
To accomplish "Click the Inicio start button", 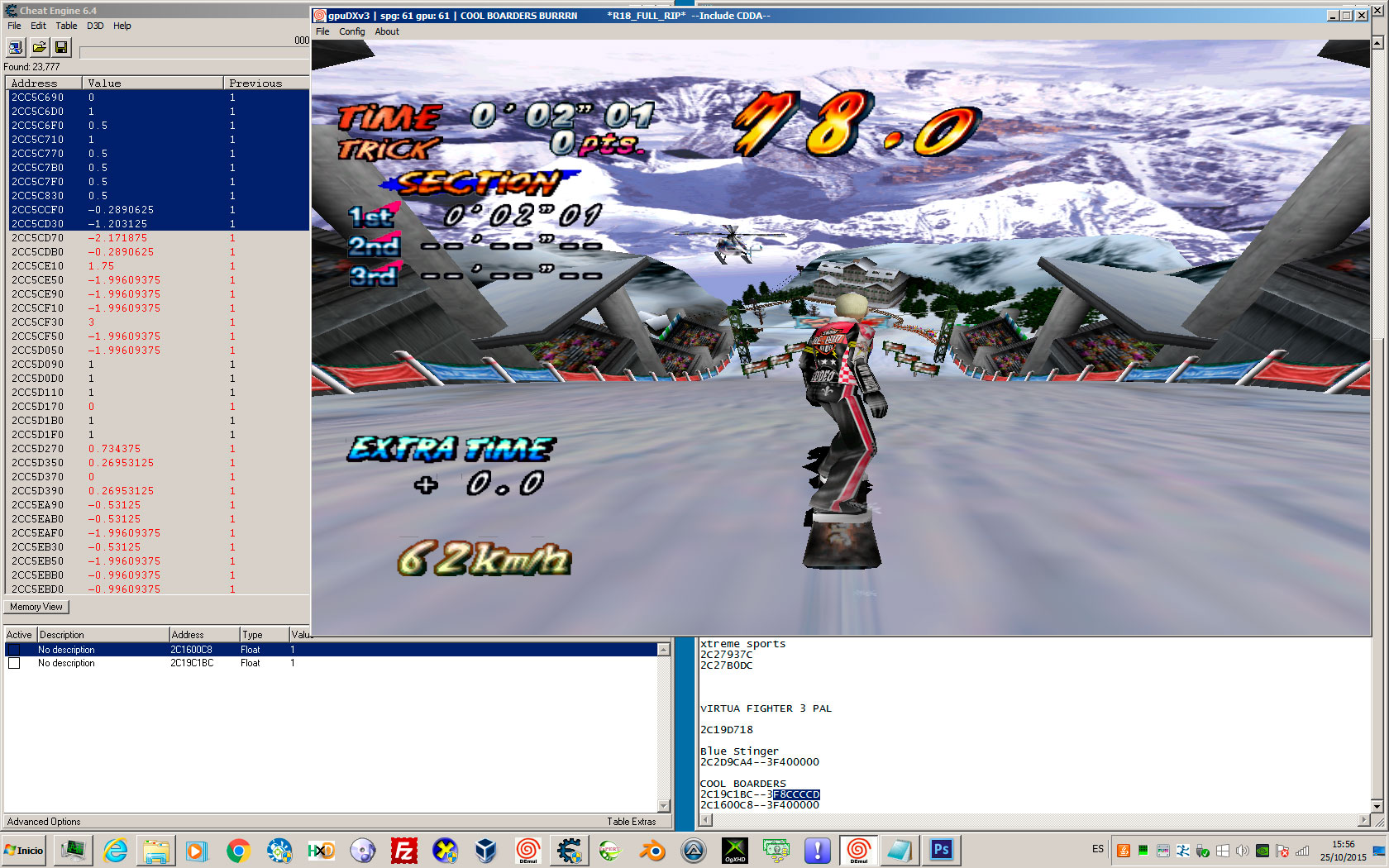I will pyautogui.click(x=24, y=851).
